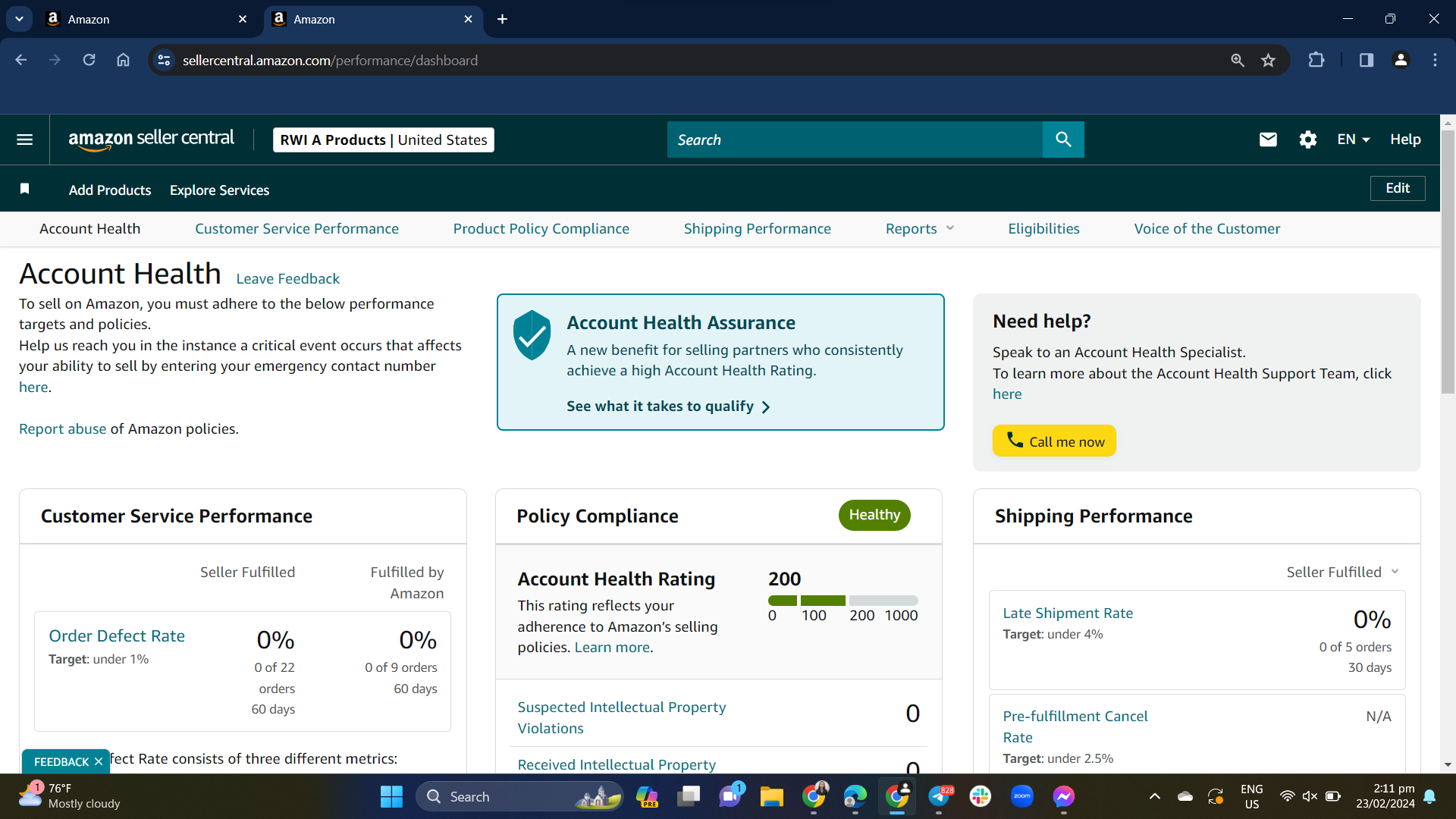
Task: Open the browser home page
Action: [123, 60]
